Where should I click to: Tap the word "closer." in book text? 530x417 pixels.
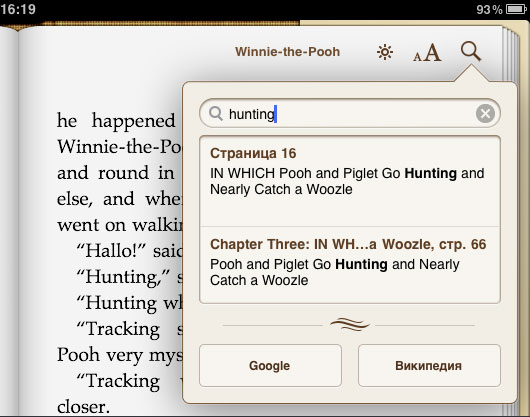point(83,407)
